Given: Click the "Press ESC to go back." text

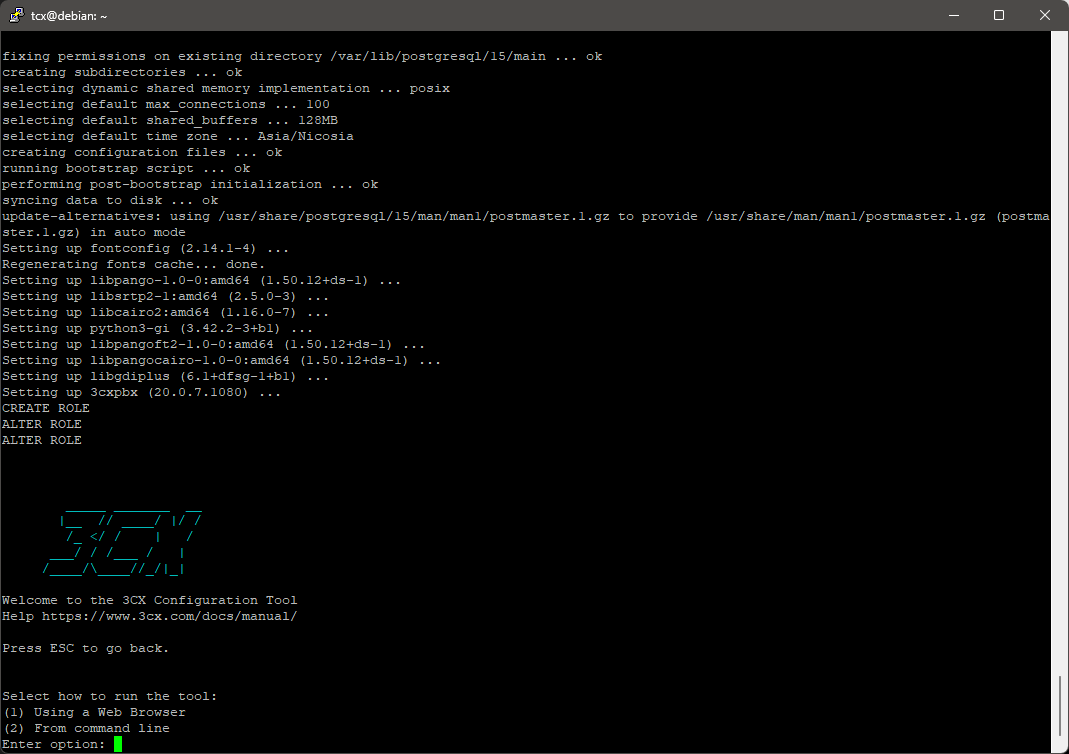Looking at the screenshot, I should (x=86, y=648).
